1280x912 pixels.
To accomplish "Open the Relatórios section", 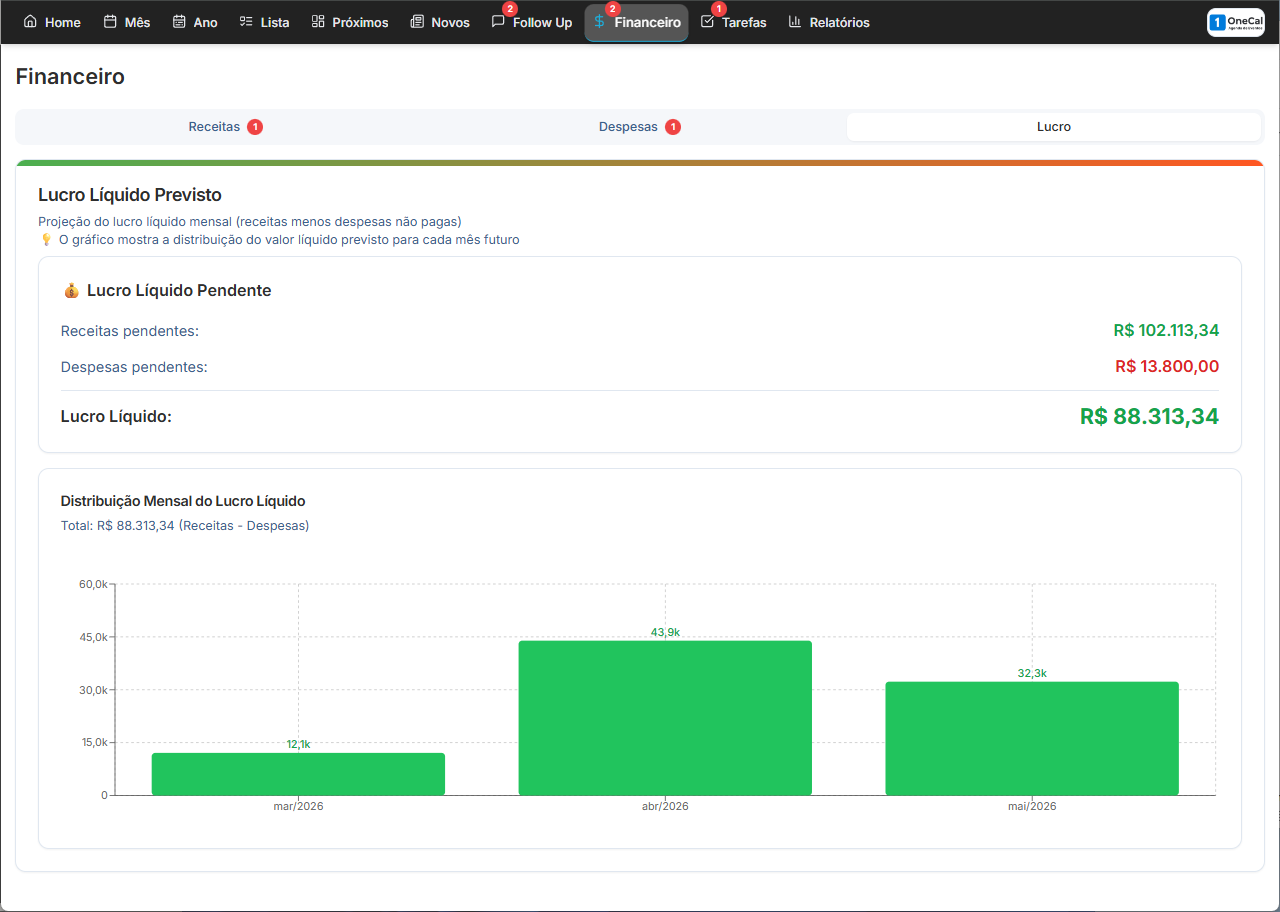I will [x=829, y=22].
